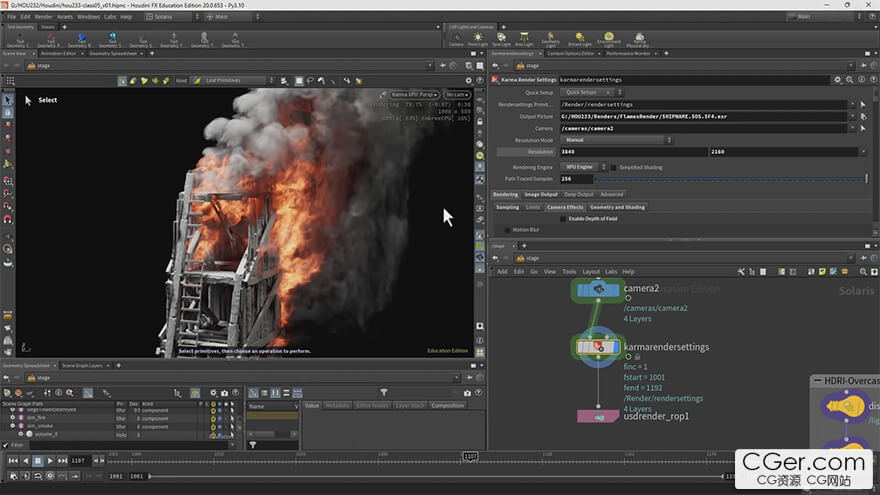The image size is (880, 495).
Task: Click the parameter search magnifier icon
Action: pos(850,80)
